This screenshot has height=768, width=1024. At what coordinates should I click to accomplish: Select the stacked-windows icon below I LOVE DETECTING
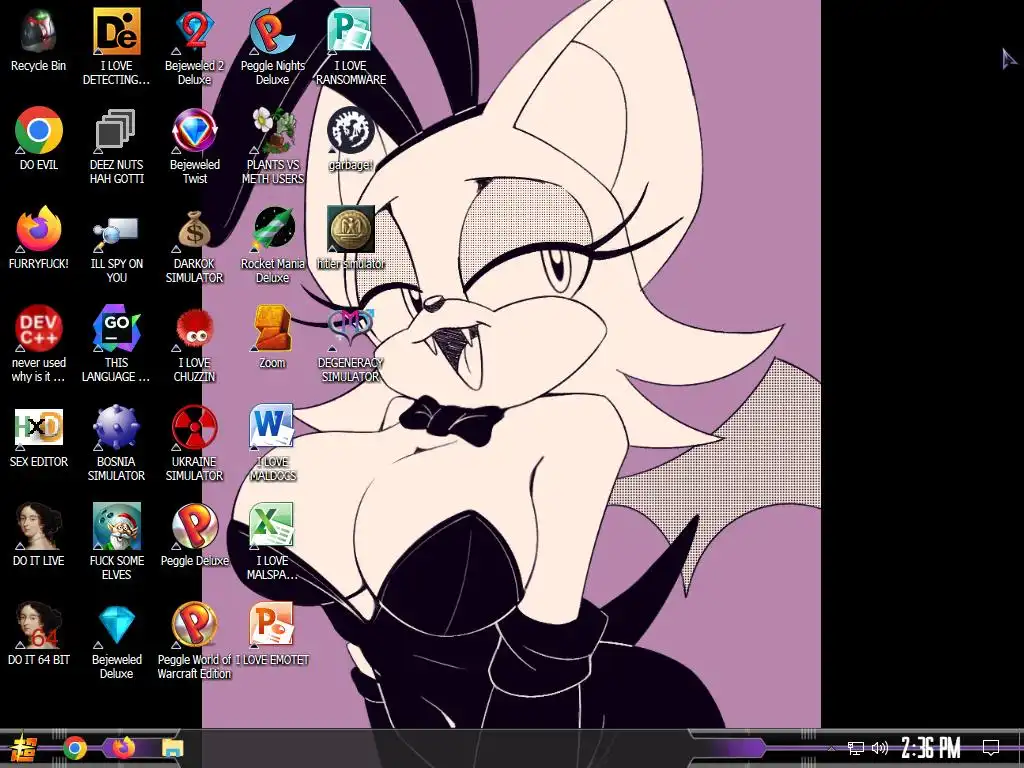tap(116, 130)
